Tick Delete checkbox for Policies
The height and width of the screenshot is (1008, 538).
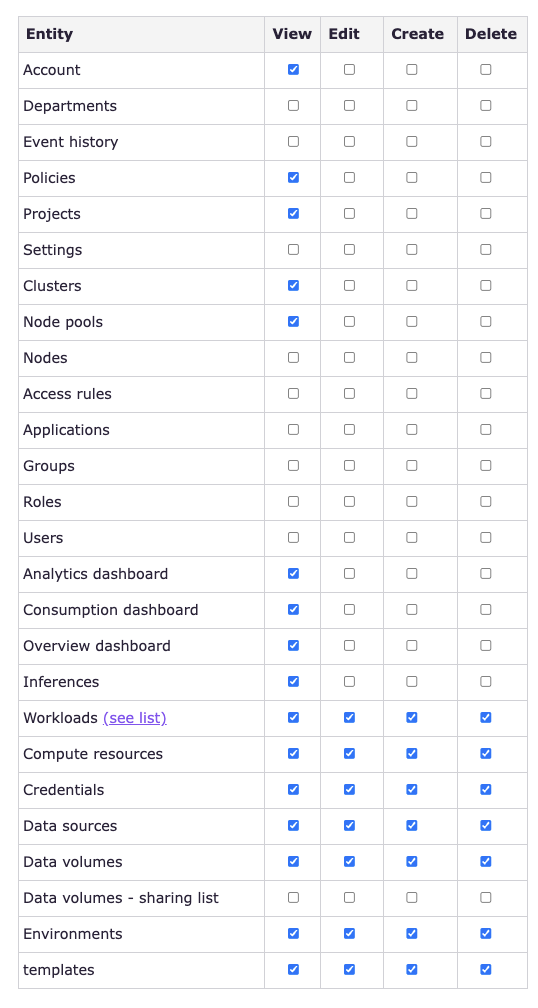pyautogui.click(x=485, y=177)
